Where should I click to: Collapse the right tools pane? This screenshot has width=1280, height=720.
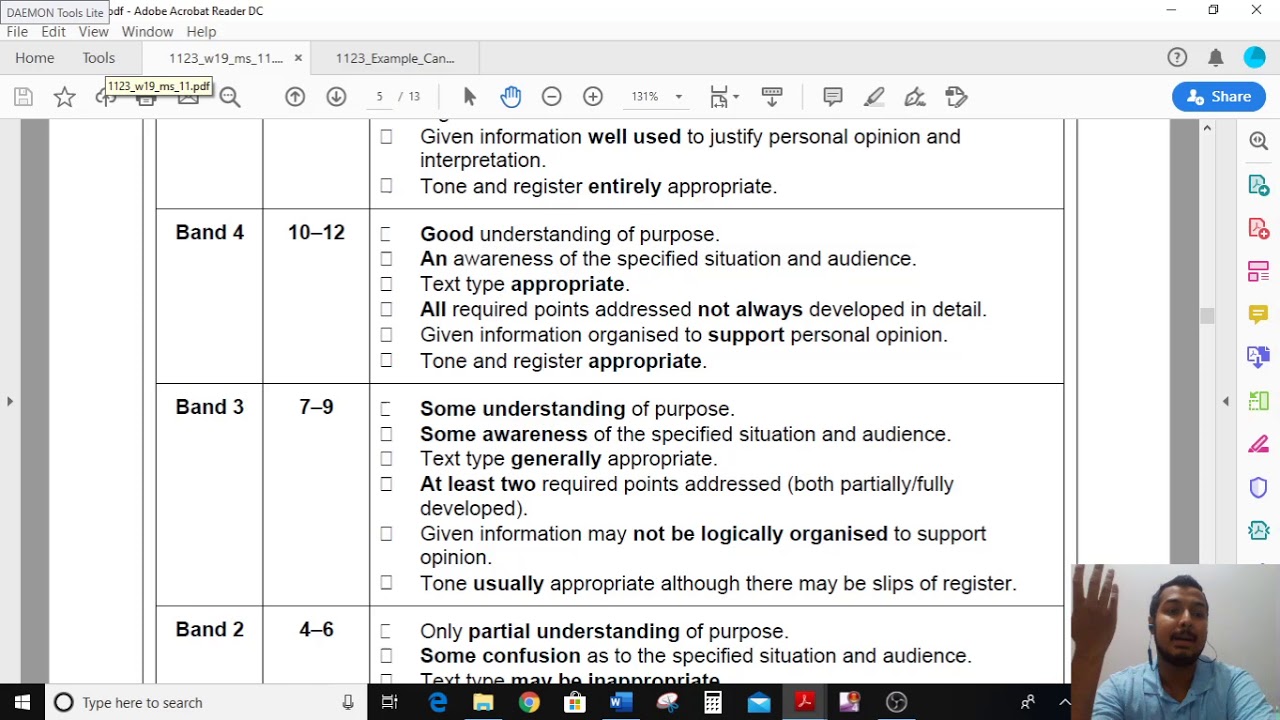coord(1226,401)
